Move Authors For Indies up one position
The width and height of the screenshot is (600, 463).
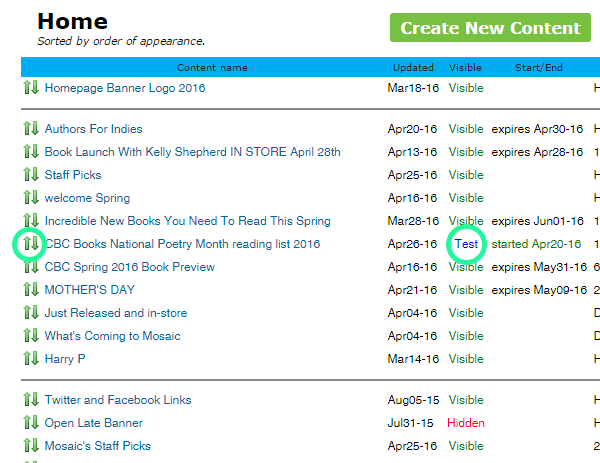coord(26,129)
